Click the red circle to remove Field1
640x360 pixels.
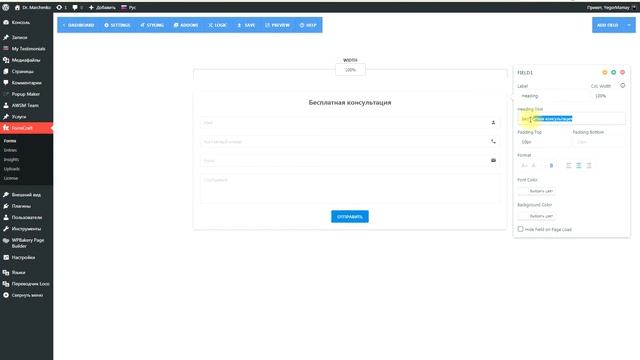coord(622,72)
